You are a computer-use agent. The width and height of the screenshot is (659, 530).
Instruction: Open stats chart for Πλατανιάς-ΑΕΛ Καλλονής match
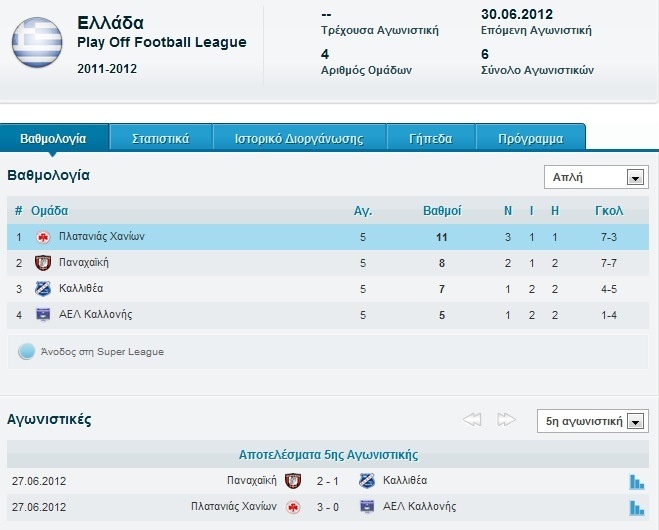point(637,507)
